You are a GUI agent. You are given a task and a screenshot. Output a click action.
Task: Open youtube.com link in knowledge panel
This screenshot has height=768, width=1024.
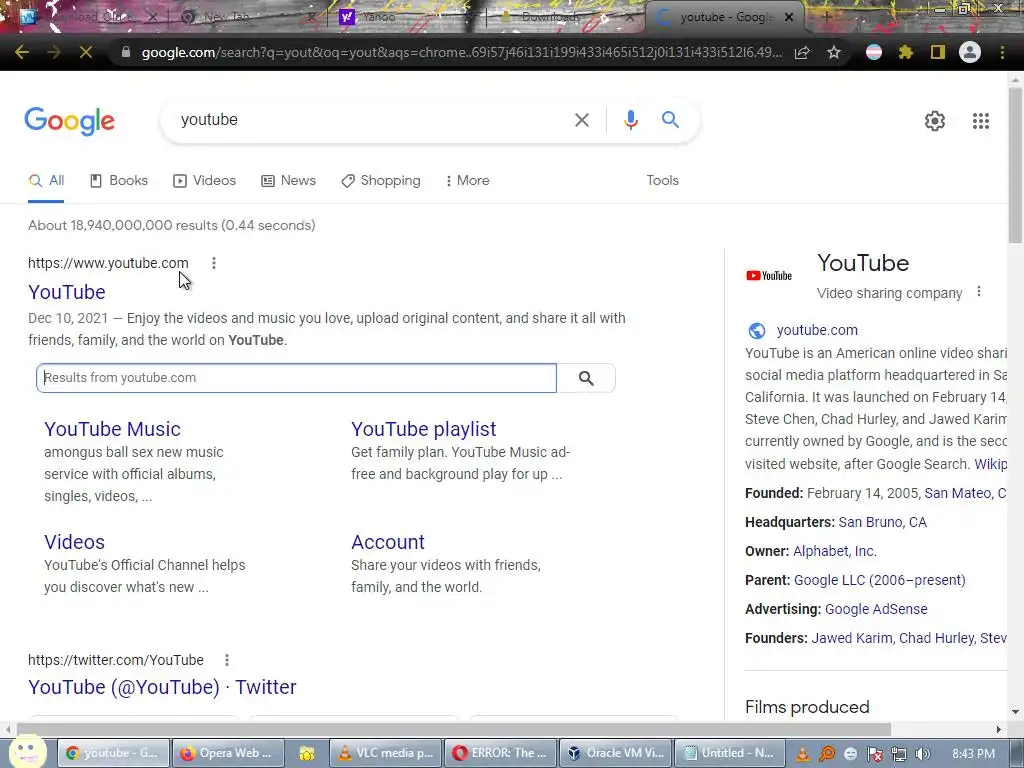[817, 330]
